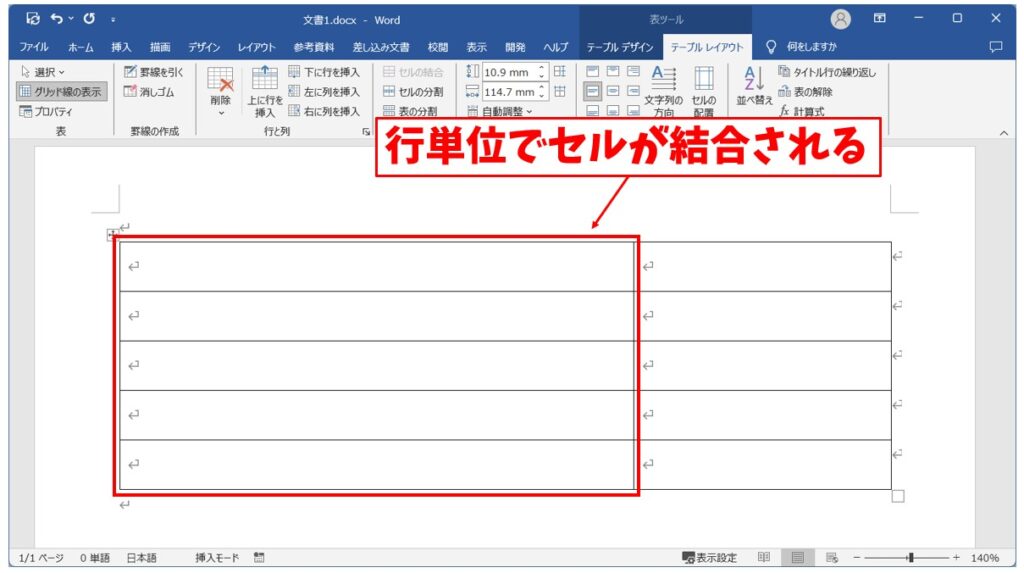Edit row height field 10.9 mm
Screen dimensions: 1024x573
point(508,72)
